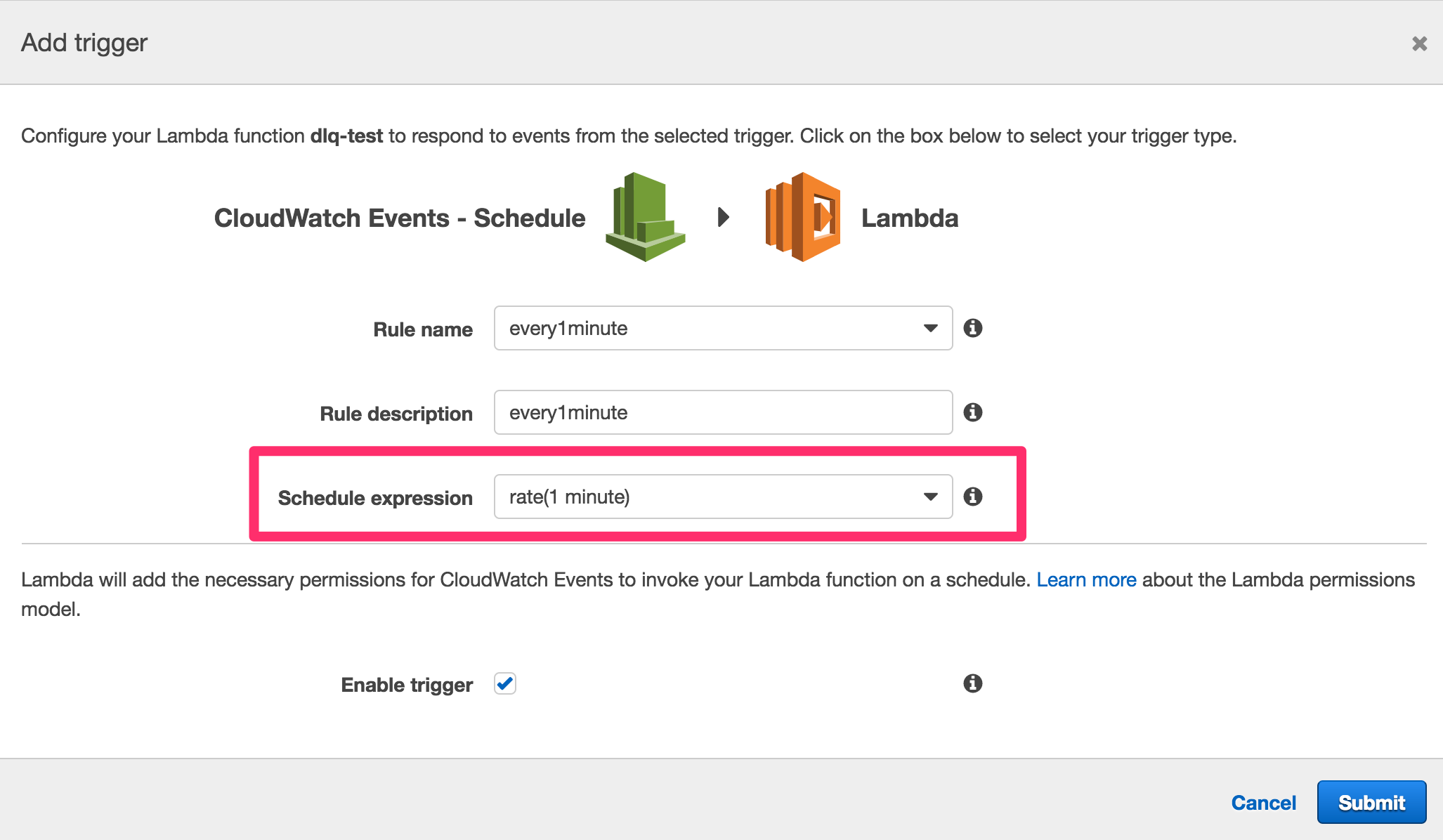Click the highlighted Schedule expression label
The width and height of the screenshot is (1443, 840).
point(375,497)
